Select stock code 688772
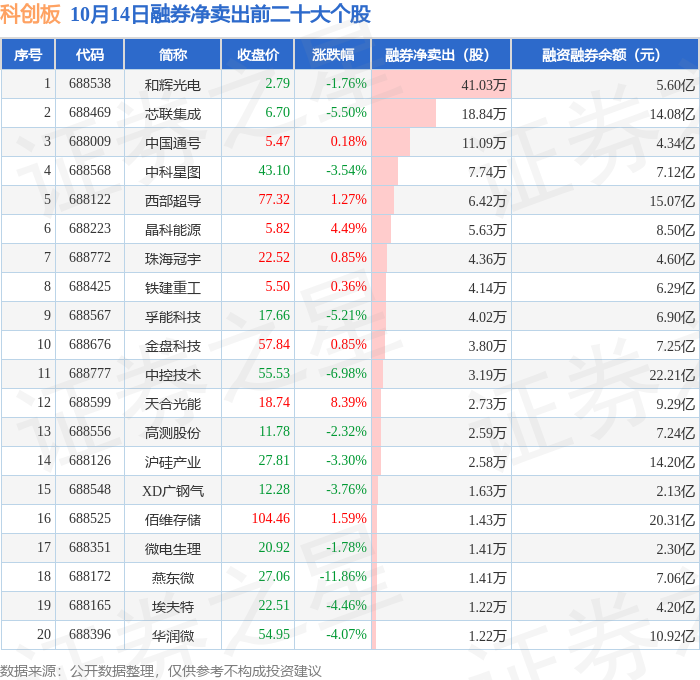This screenshot has height=680, width=700. (90, 258)
